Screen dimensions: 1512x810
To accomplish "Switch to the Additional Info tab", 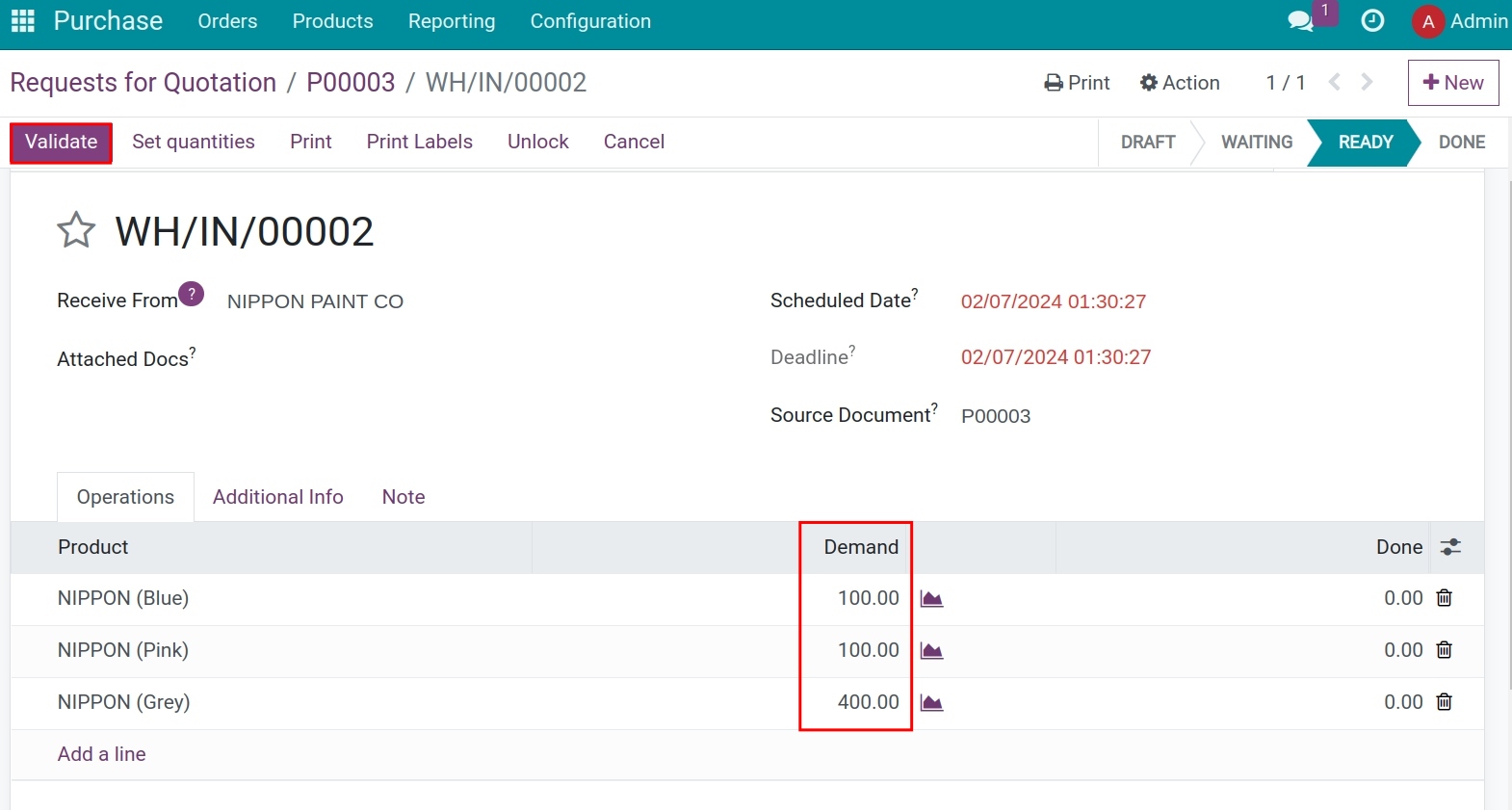I will pyautogui.click(x=278, y=497).
